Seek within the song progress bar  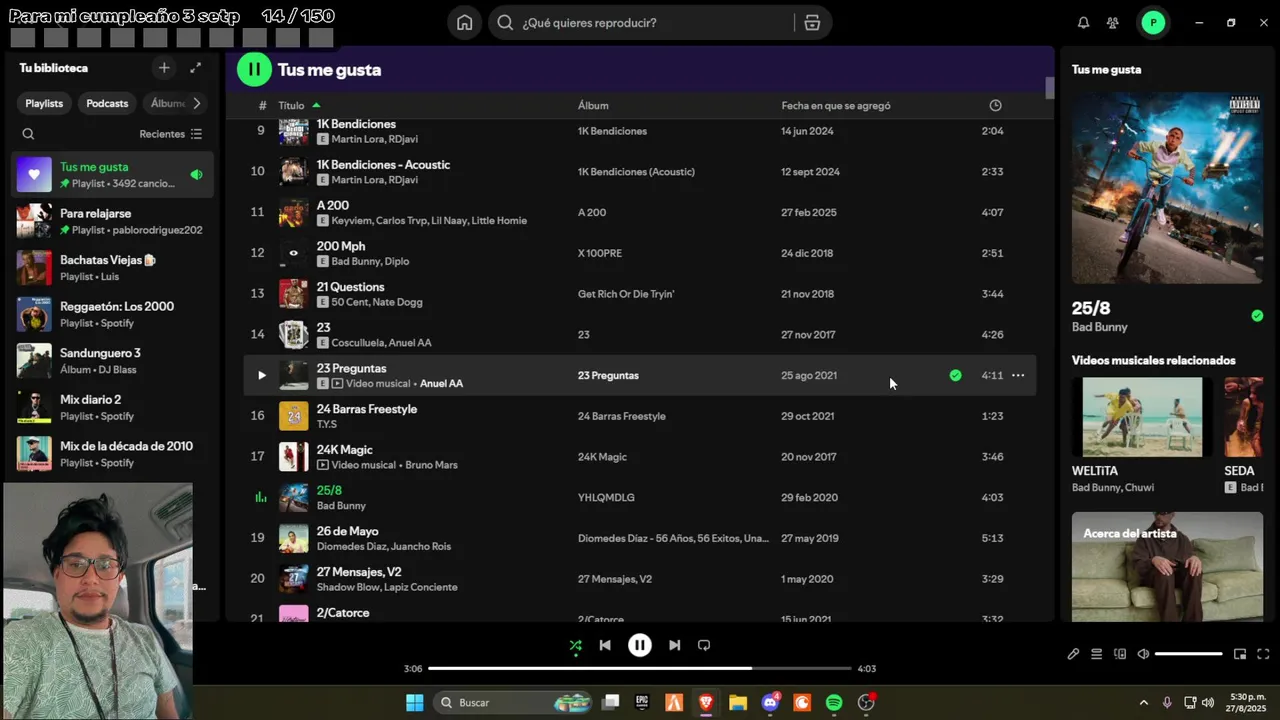(x=640, y=668)
